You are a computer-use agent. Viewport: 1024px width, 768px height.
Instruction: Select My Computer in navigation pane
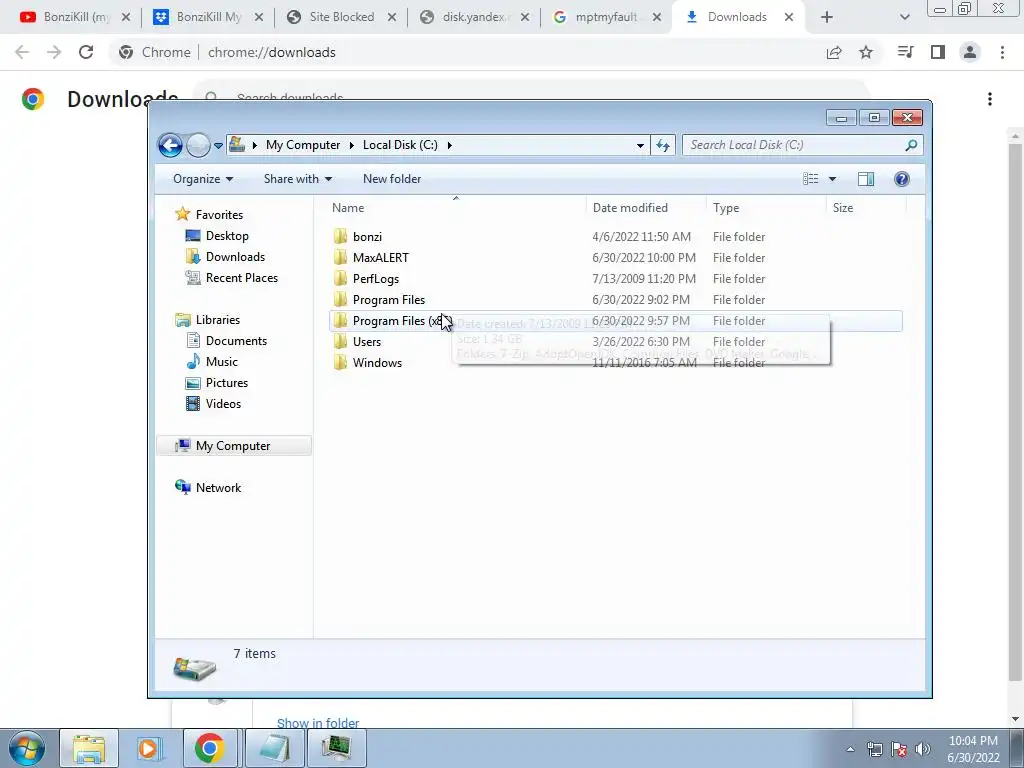234,445
